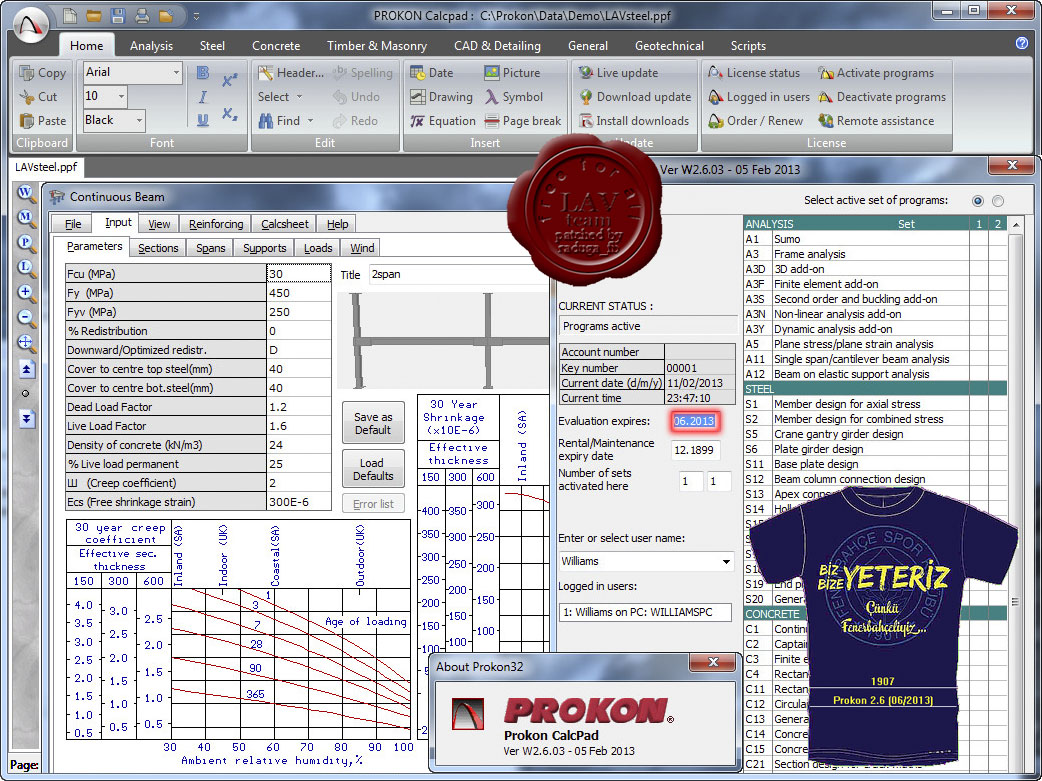Toggle Underline formatting
This screenshot has height=781, width=1042.
pos(203,120)
